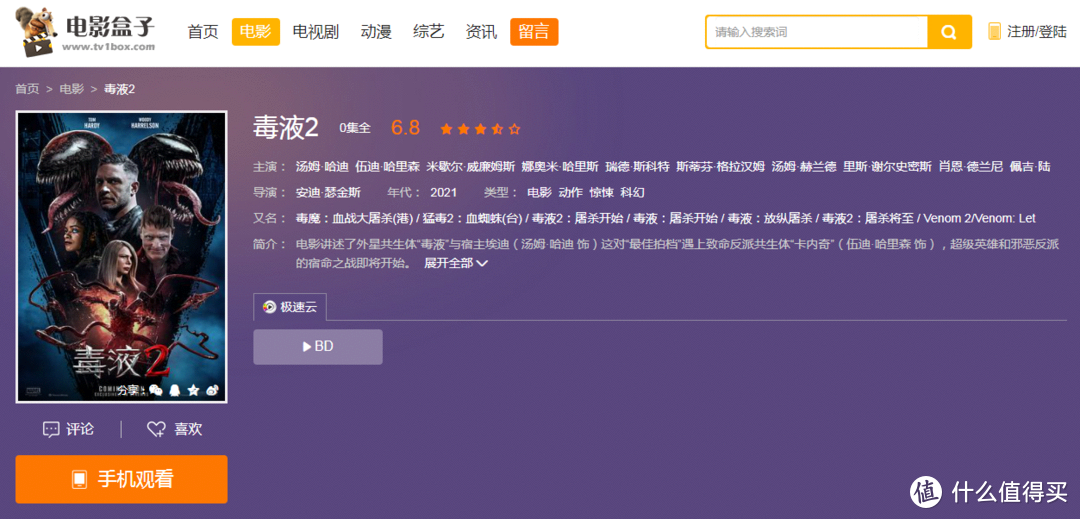
Task: Open 电影 in the top navigation
Action: coord(256,32)
